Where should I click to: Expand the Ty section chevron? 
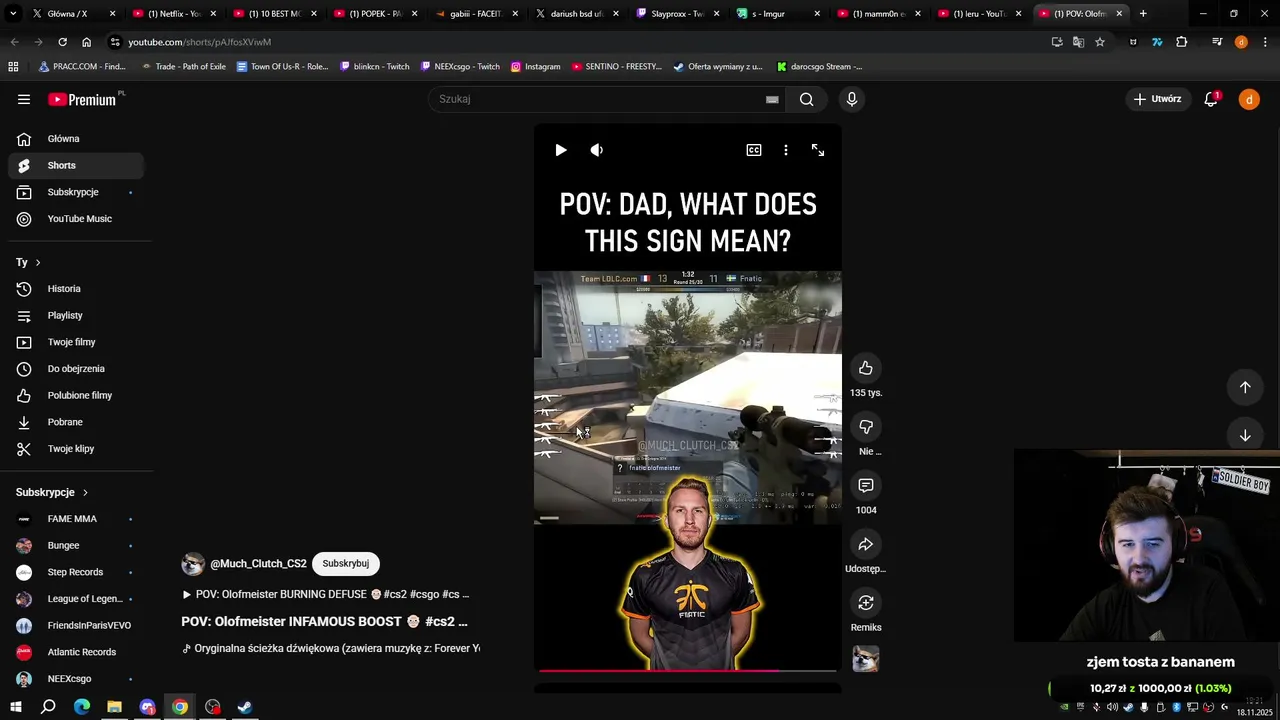(x=38, y=262)
